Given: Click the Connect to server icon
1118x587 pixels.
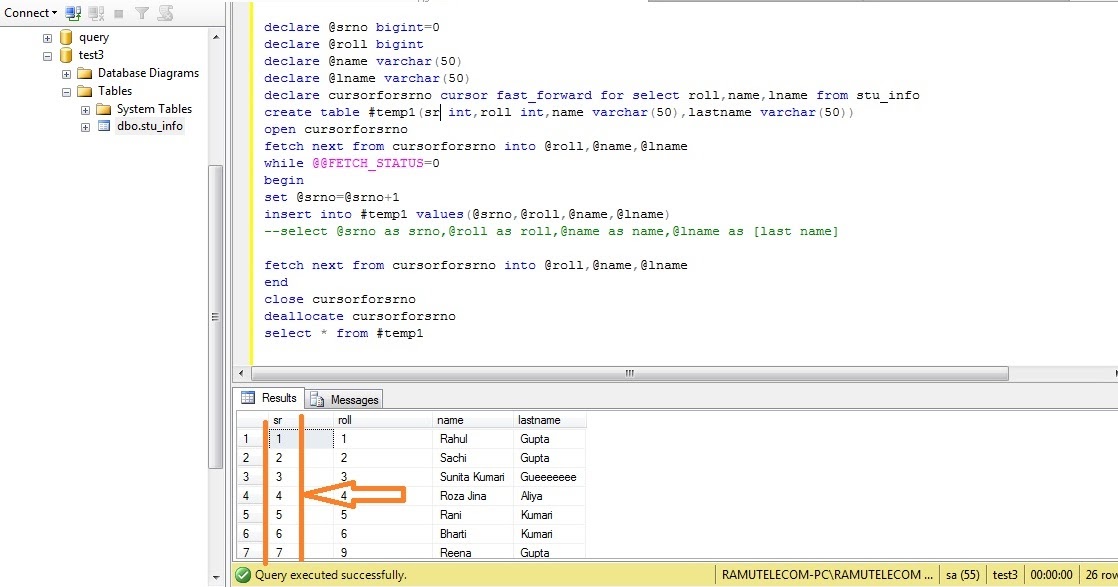Looking at the screenshot, I should coord(73,13).
